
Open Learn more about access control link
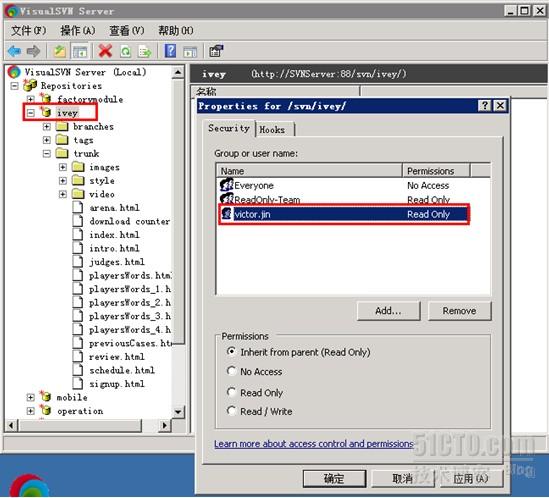(314, 443)
